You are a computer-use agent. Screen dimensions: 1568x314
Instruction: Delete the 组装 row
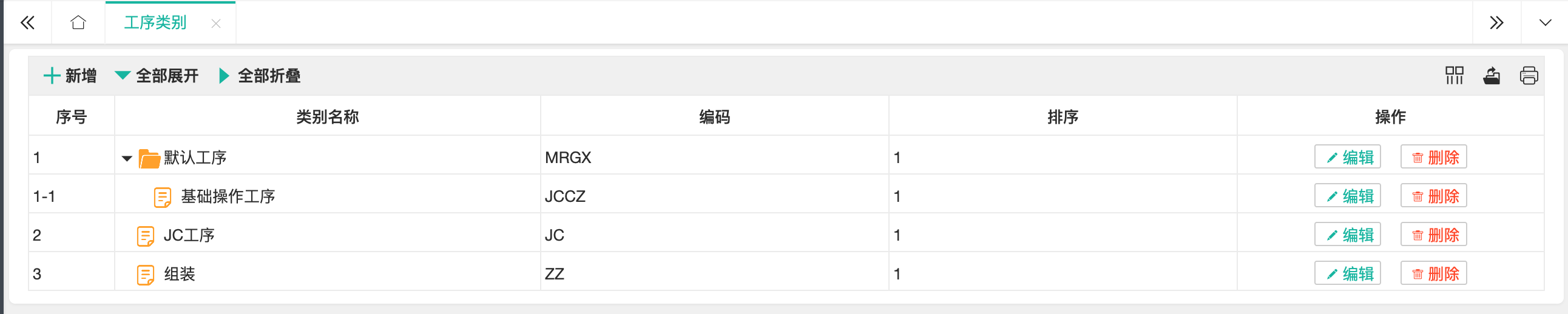1433,274
